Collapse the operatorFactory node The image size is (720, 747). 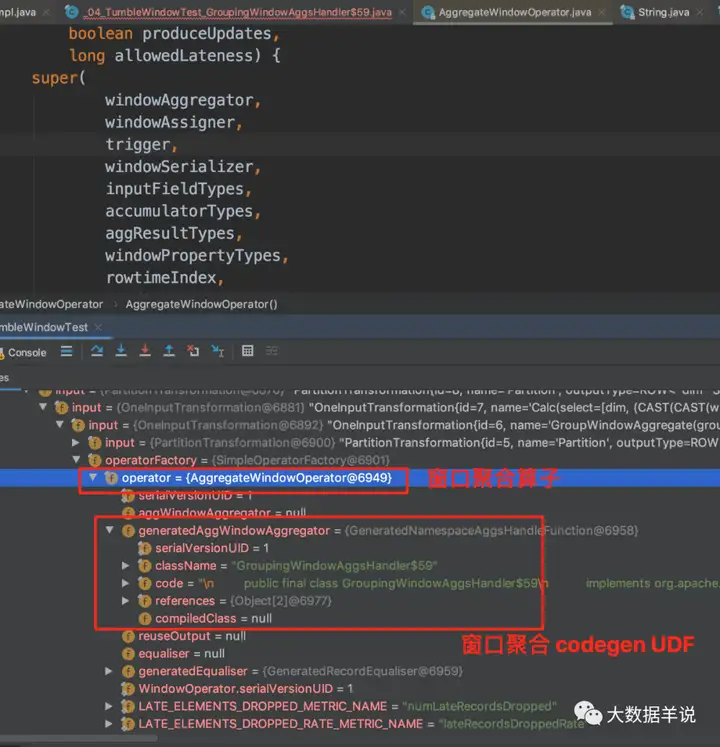pos(76,459)
